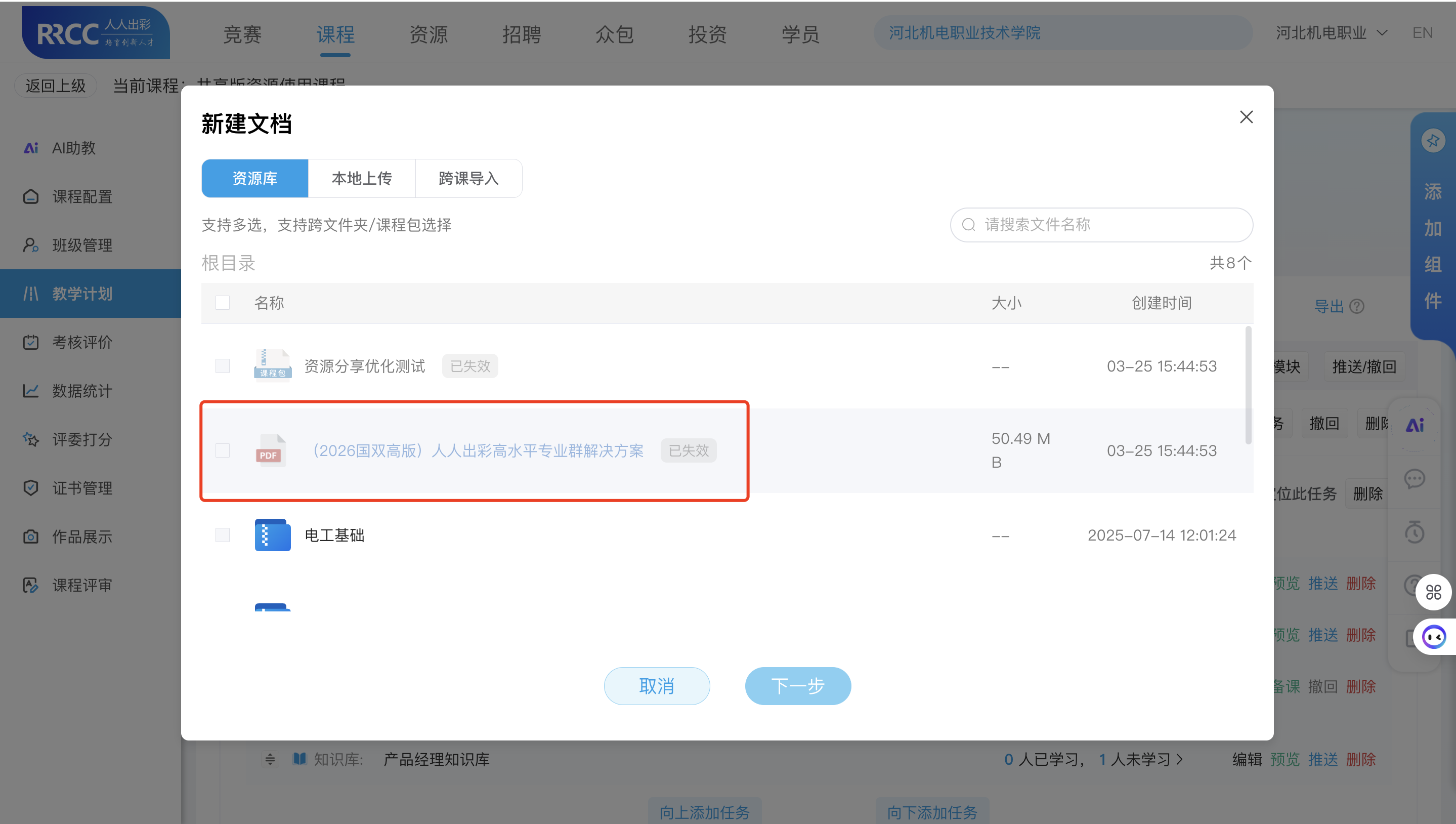Screen dimensions: 1456x824
Task: Click the 作品展示 camera icon
Action: point(31,537)
